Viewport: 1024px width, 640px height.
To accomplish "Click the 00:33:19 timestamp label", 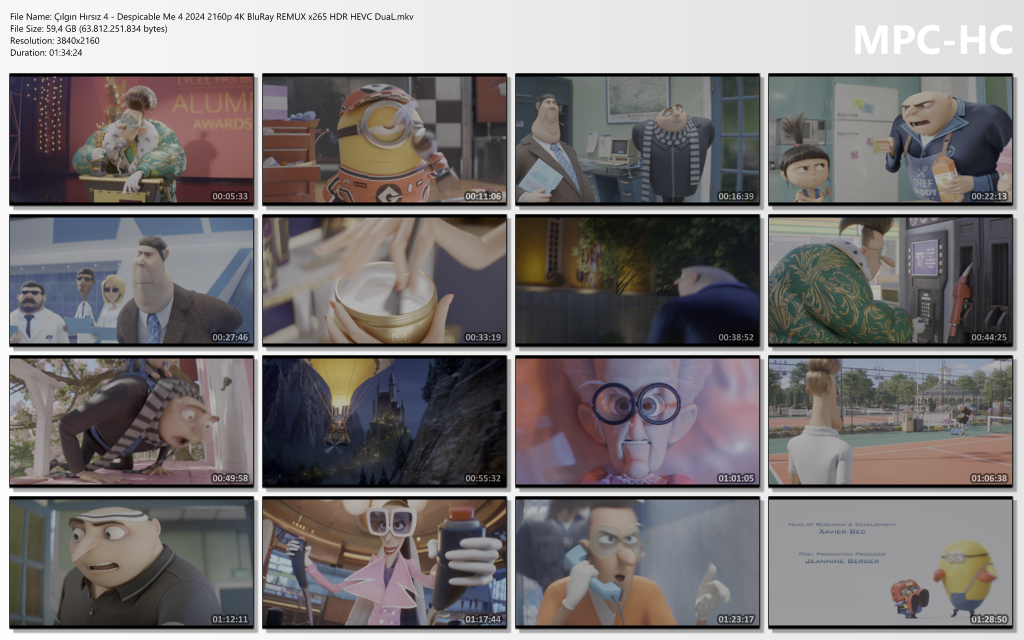I will (x=483, y=337).
